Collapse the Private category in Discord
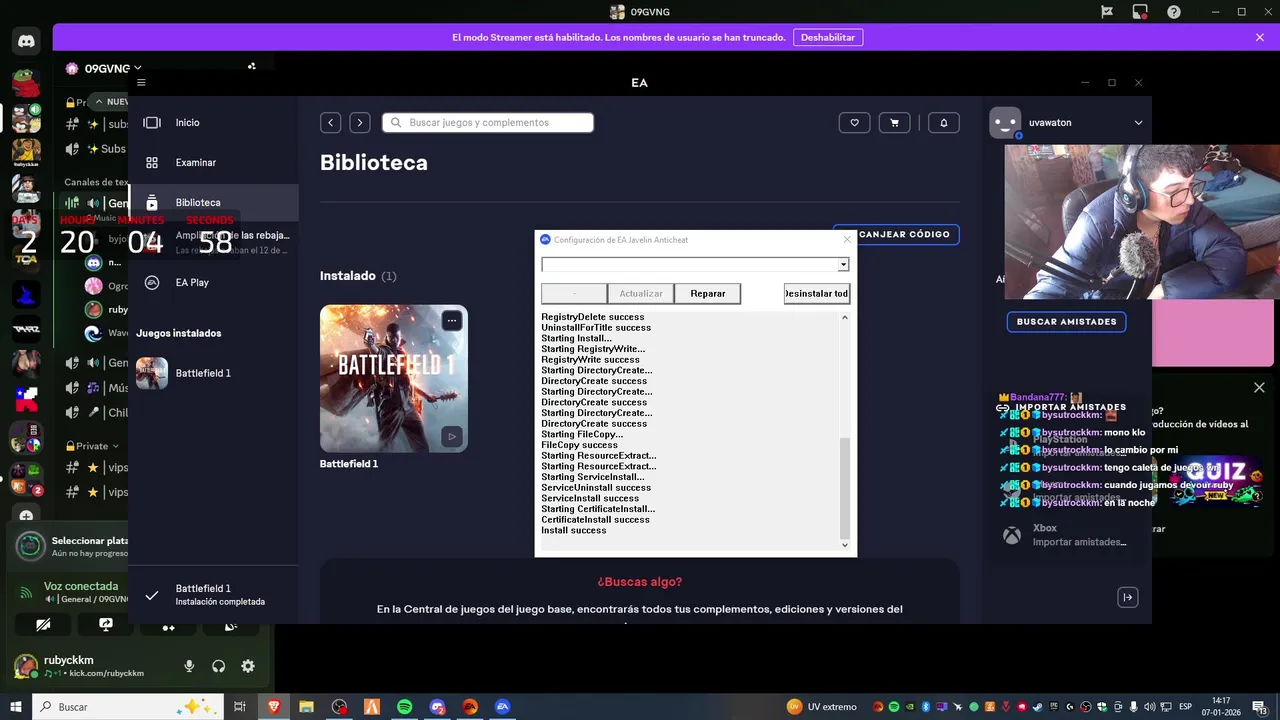The width and height of the screenshot is (1280, 720). coord(92,446)
